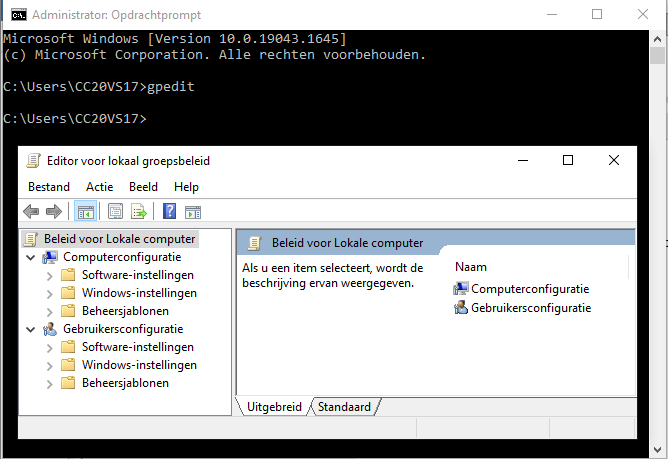The image size is (668, 459).
Task: Click folder icon of Software-instellingen under Gebruikersconfiguratie
Action: (68, 347)
